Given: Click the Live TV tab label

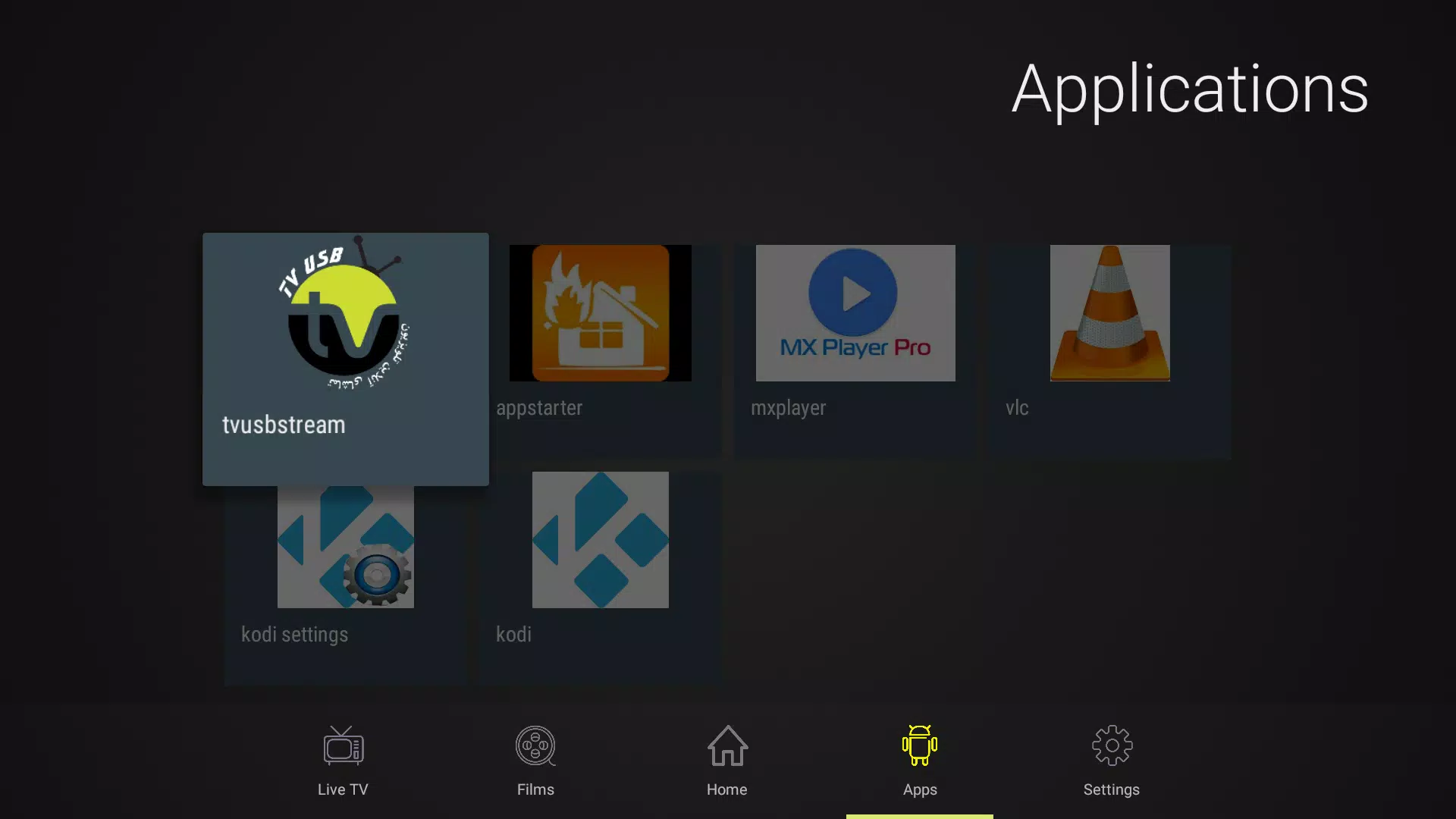Looking at the screenshot, I should point(343,789).
